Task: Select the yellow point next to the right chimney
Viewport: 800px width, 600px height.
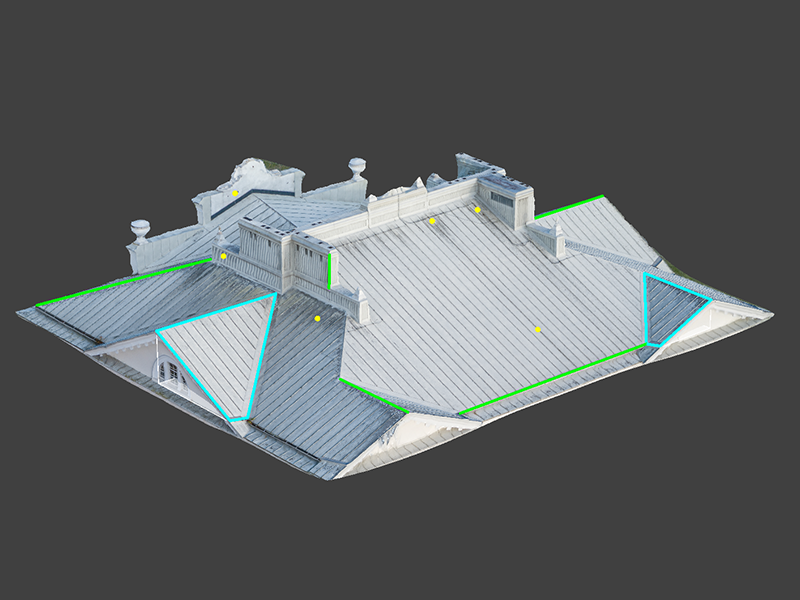Action: pos(478,210)
